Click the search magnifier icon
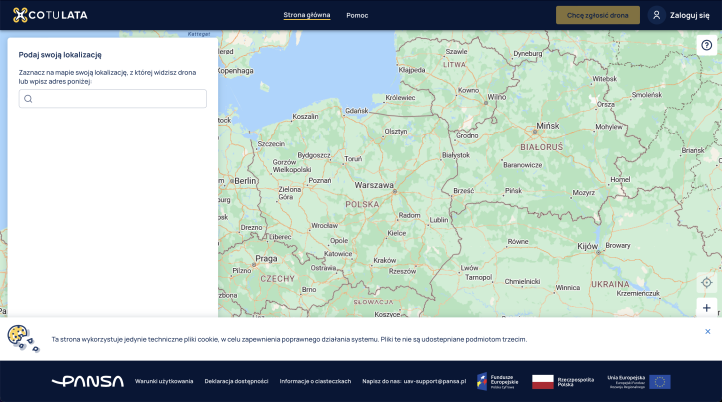 point(29,99)
